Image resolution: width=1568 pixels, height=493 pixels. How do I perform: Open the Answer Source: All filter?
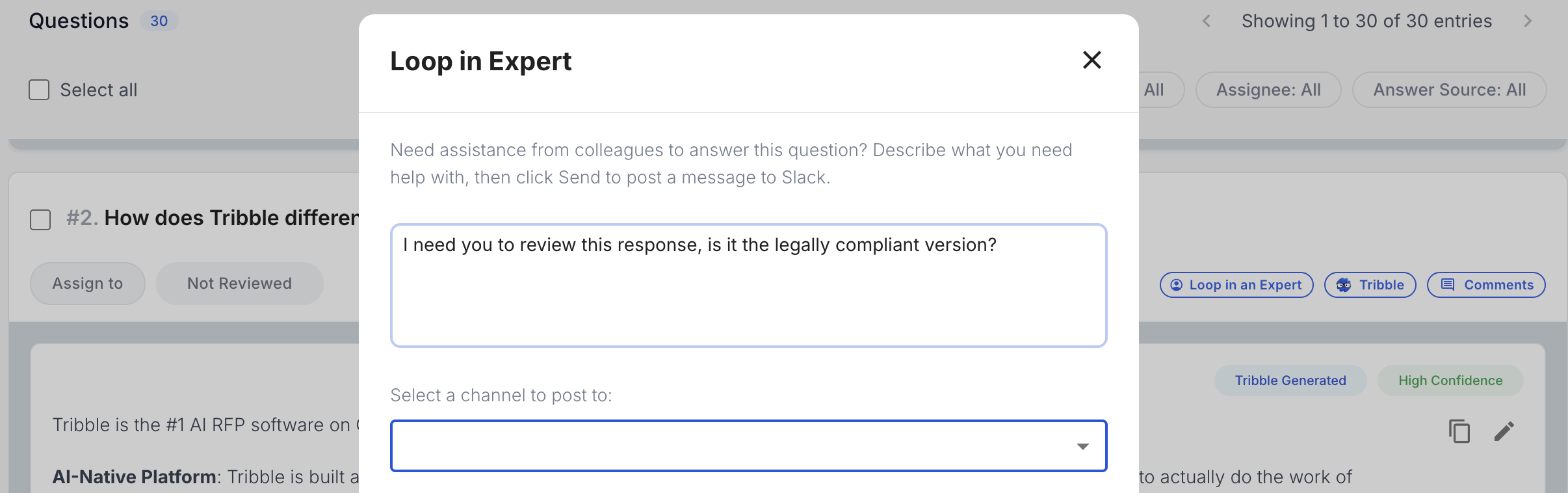point(1448,90)
